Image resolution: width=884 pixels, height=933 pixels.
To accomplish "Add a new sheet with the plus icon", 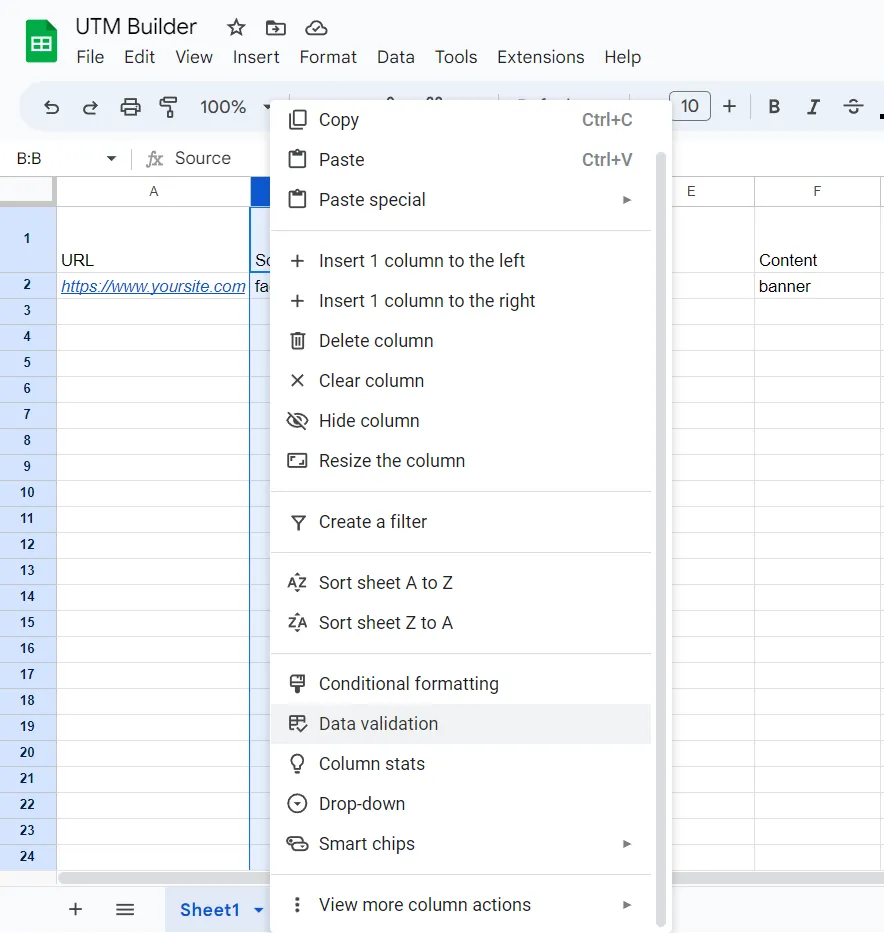I will [x=75, y=909].
